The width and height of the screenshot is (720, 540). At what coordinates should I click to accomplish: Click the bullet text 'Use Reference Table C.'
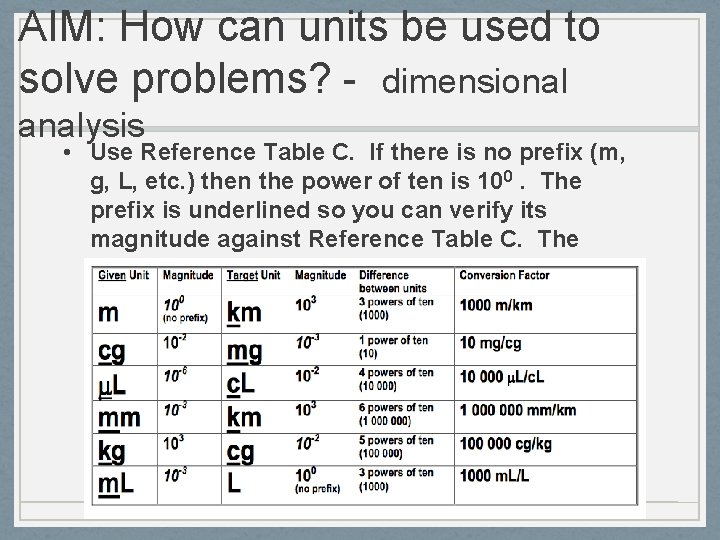(222, 152)
